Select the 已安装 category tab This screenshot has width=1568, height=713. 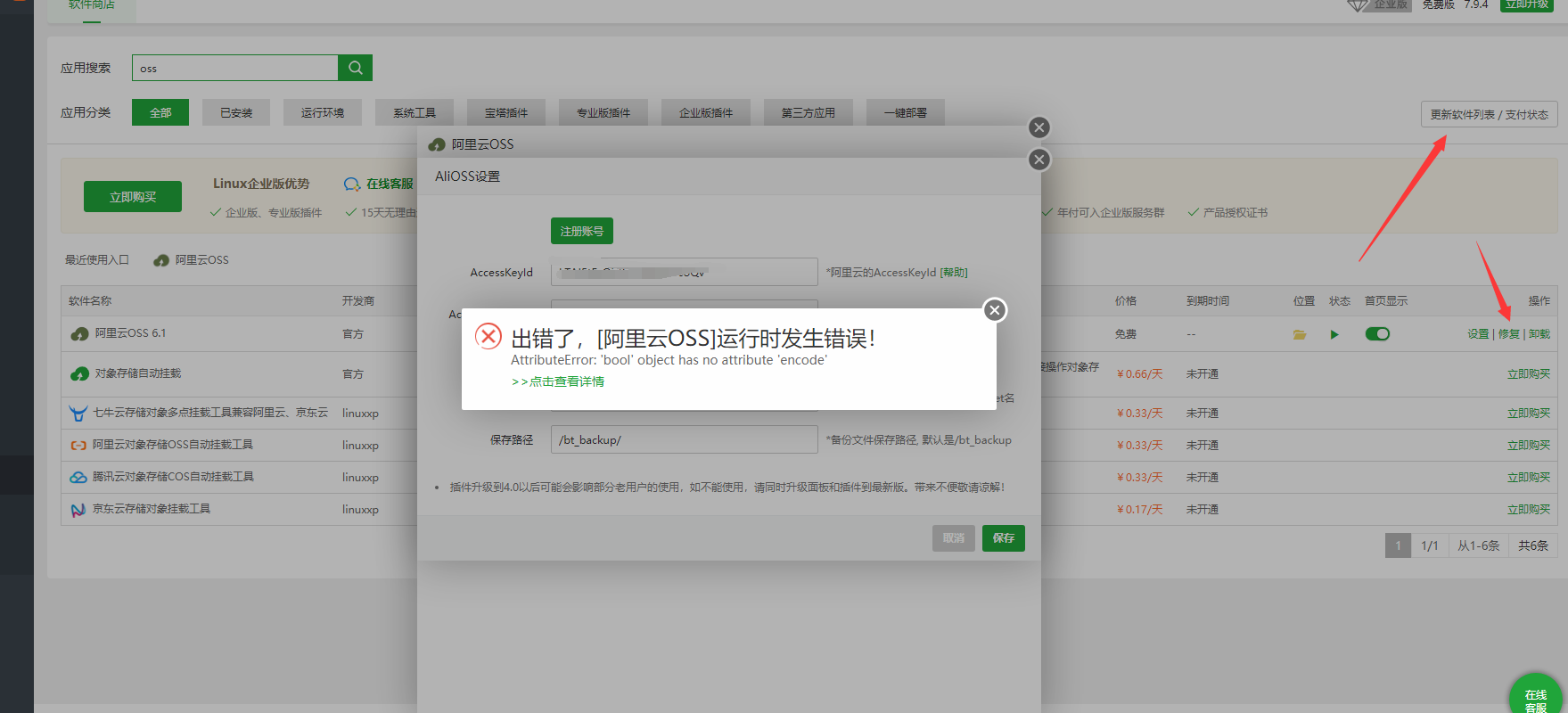(236, 112)
